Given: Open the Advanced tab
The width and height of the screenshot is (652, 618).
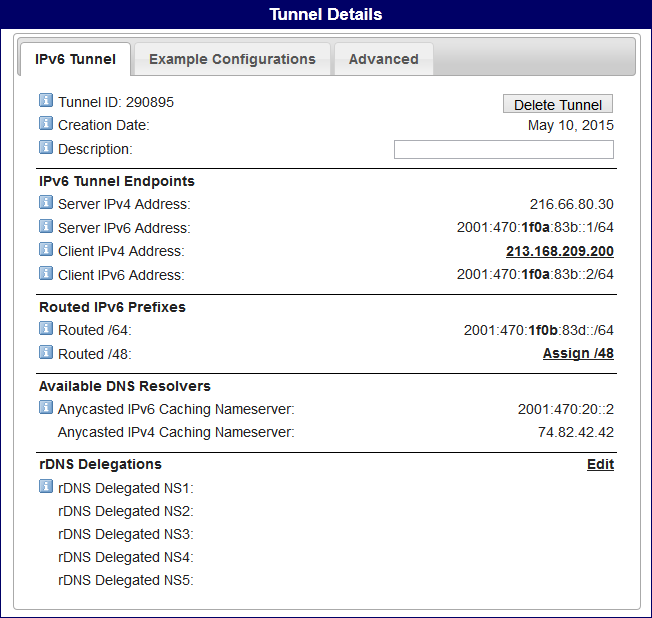Looking at the screenshot, I should coord(383,59).
